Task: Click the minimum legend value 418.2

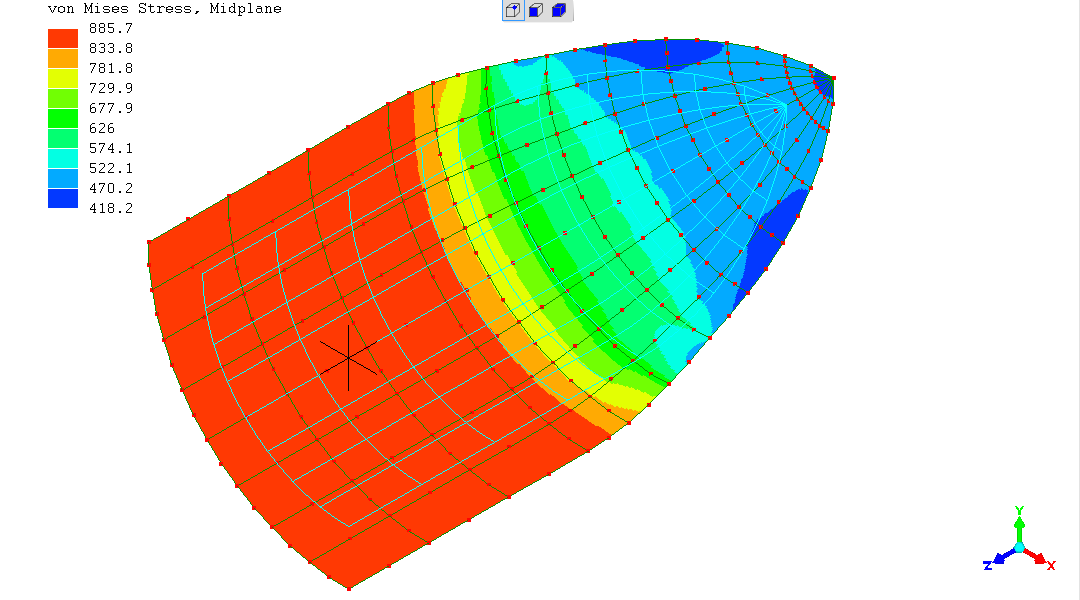Action: (111, 208)
